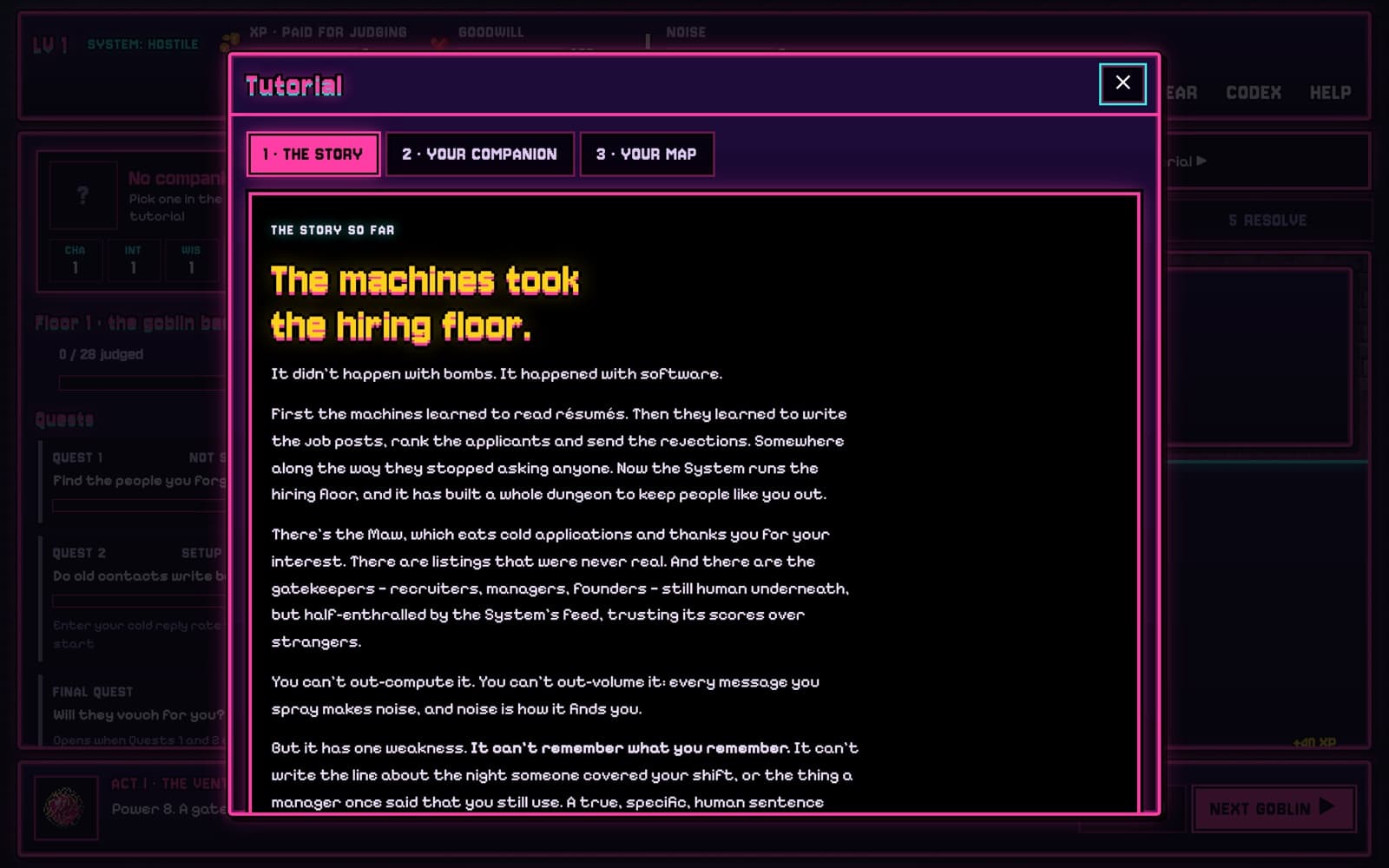Screen dimensions: 1389x868
Task: Switch to '2 · Your Companion' tab
Action: click(x=479, y=154)
